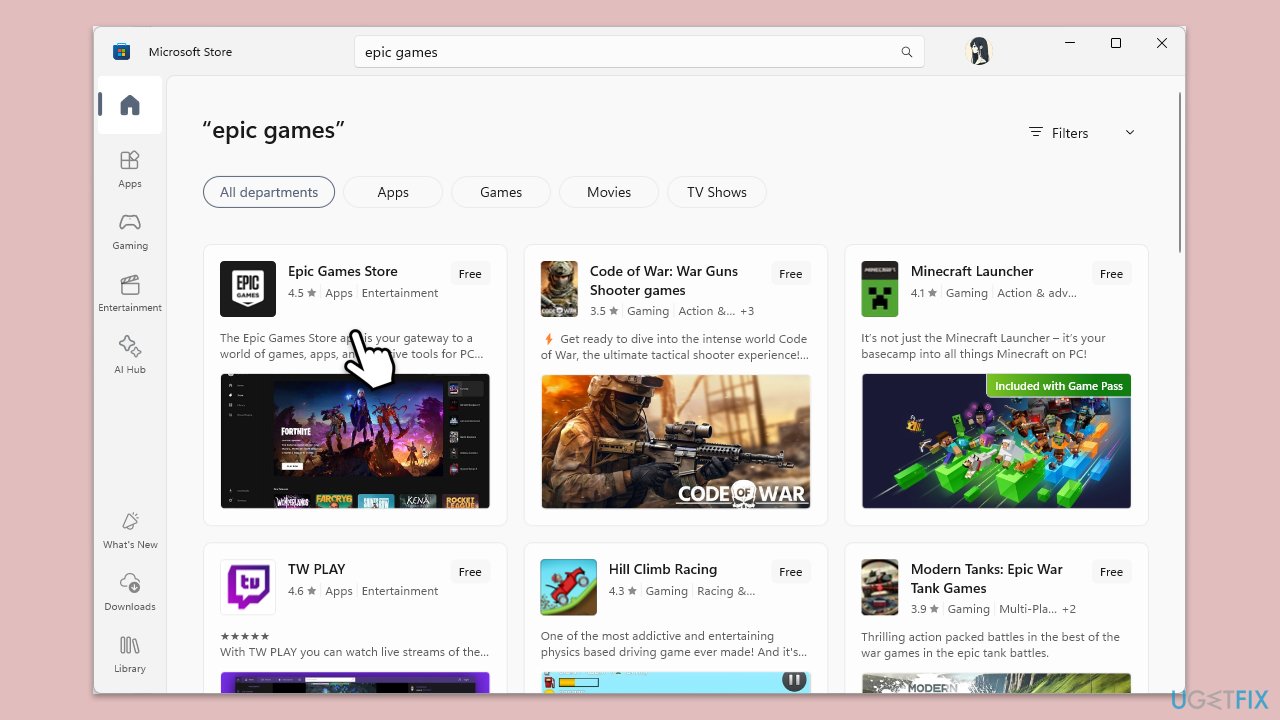
Task: View Downloads in the sidebar
Action: pyautogui.click(x=129, y=592)
